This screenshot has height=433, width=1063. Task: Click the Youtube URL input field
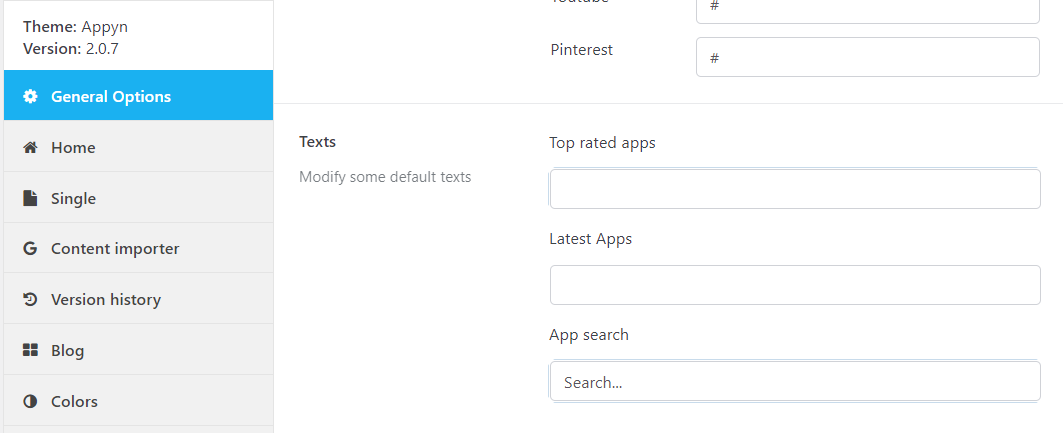pos(868,10)
